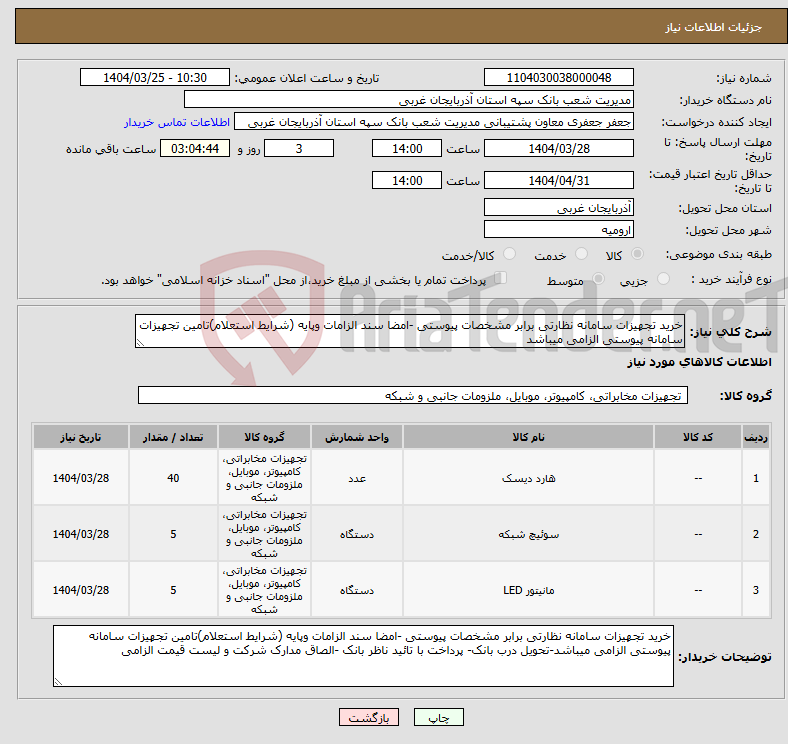Click the نام دستگاه خریدار field
The height and width of the screenshot is (744, 788).
(409, 100)
